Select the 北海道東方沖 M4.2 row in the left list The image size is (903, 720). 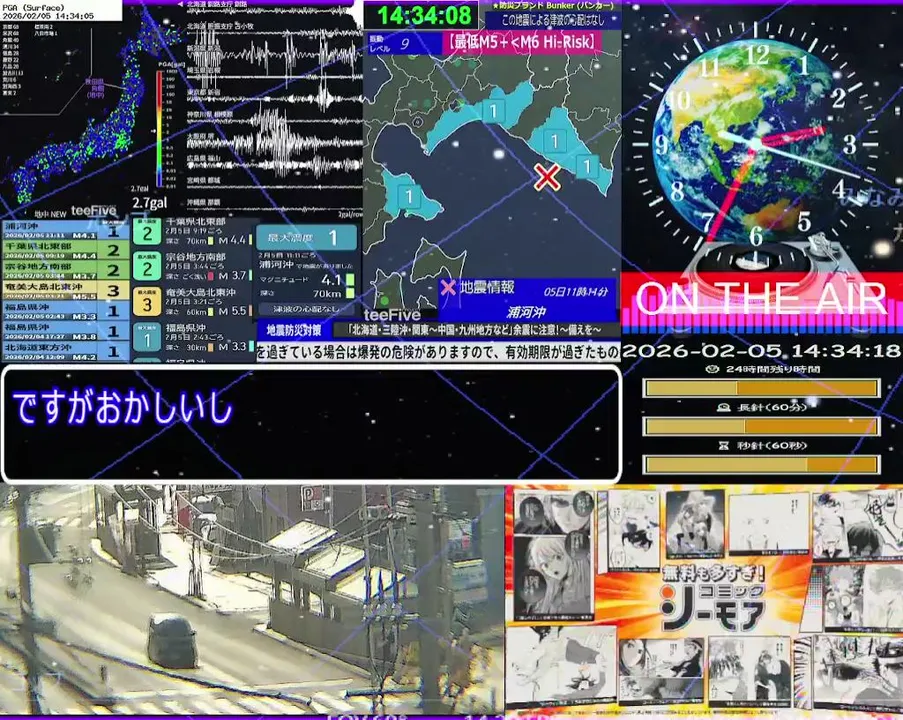pos(65,351)
